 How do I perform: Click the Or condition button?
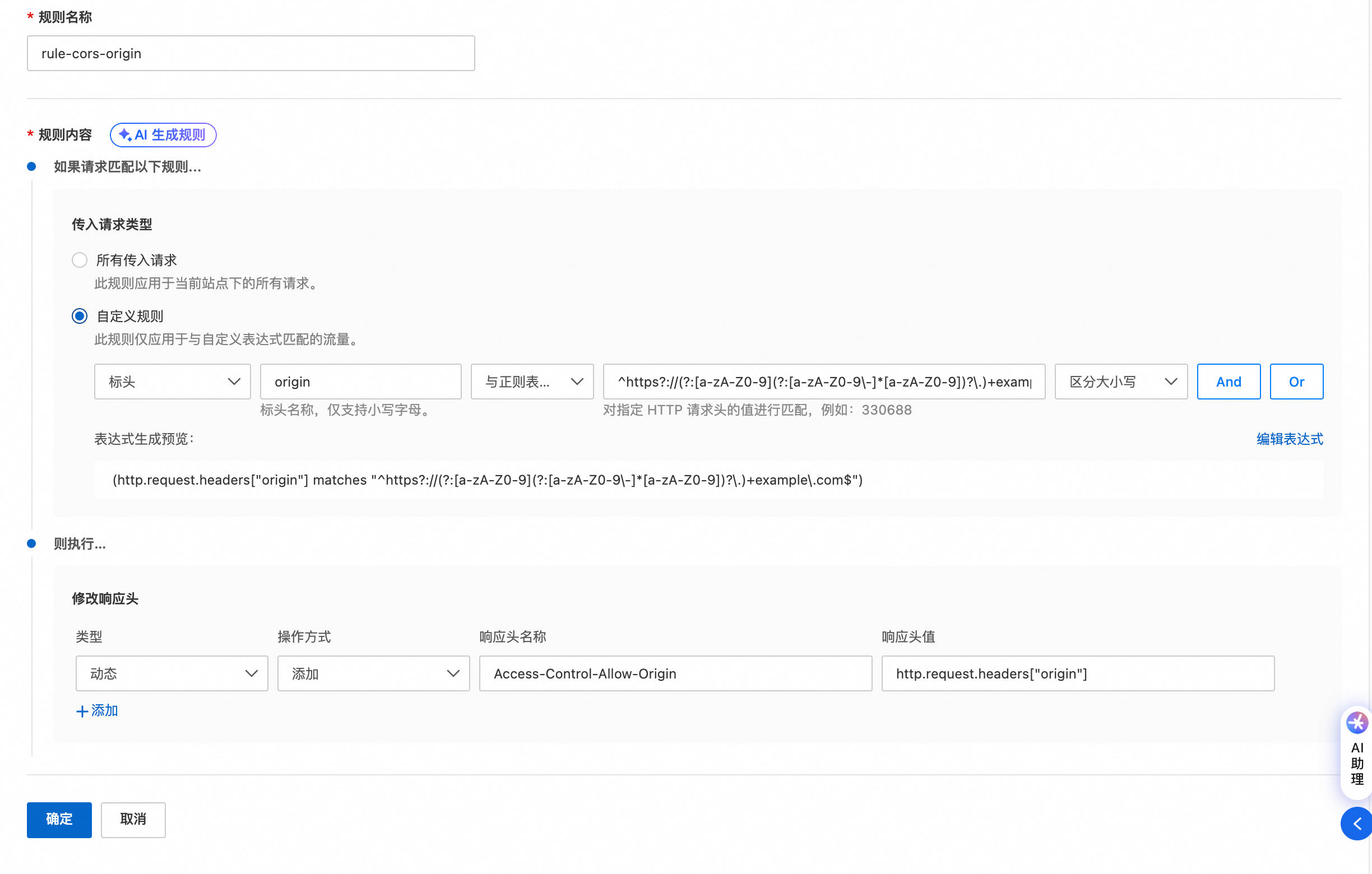point(1296,382)
